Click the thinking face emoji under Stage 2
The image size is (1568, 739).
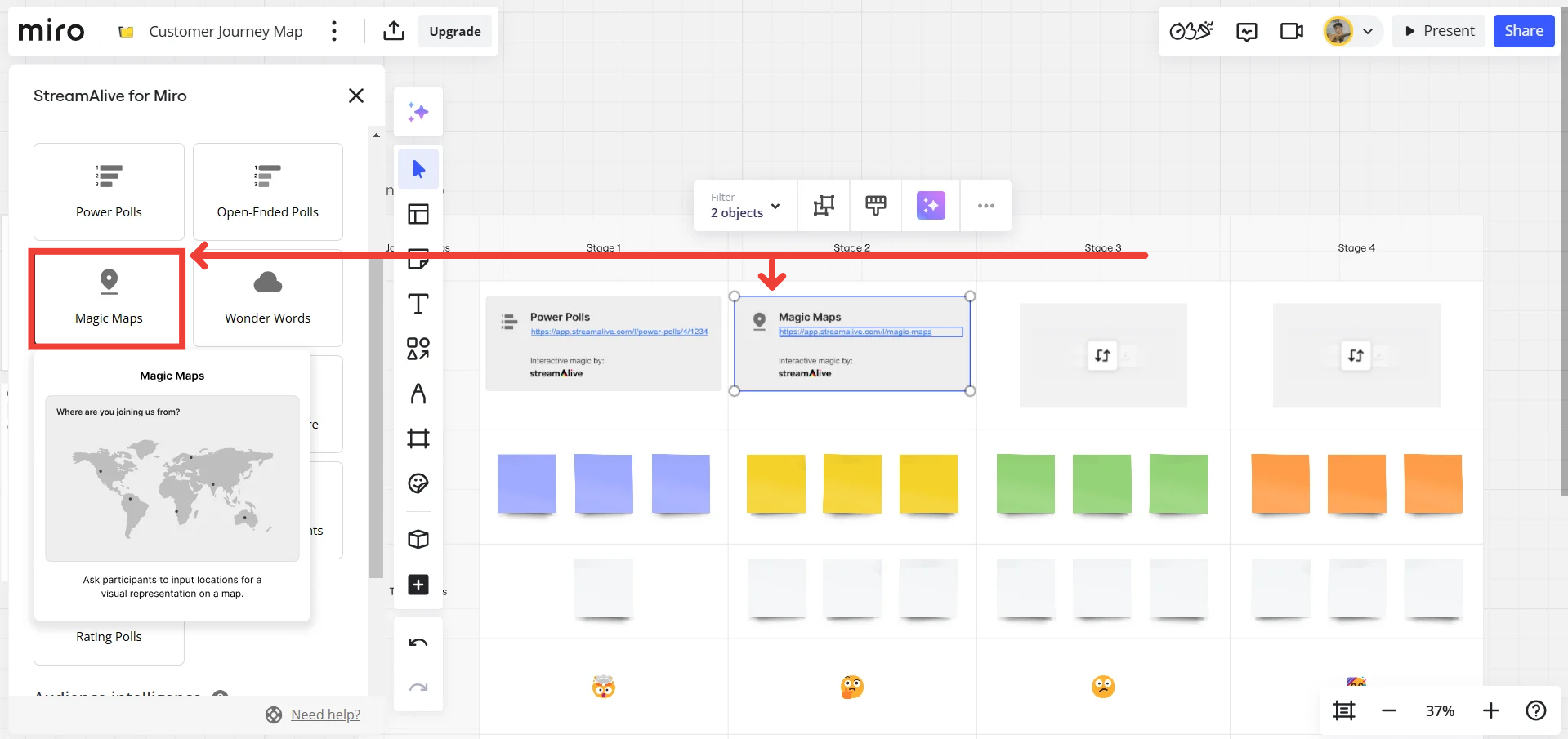click(x=852, y=687)
